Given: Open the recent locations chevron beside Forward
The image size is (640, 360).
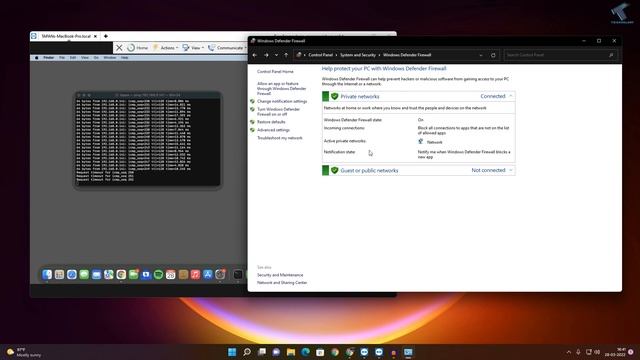Looking at the screenshot, I should 276,55.
